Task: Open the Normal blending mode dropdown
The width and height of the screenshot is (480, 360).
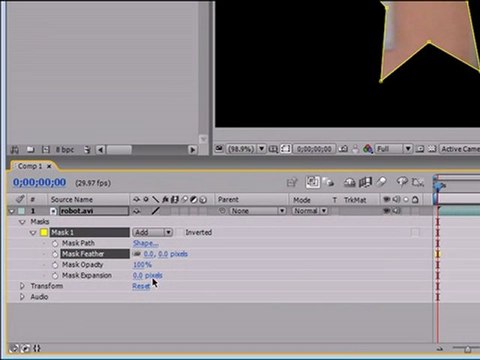Action: 310,211
